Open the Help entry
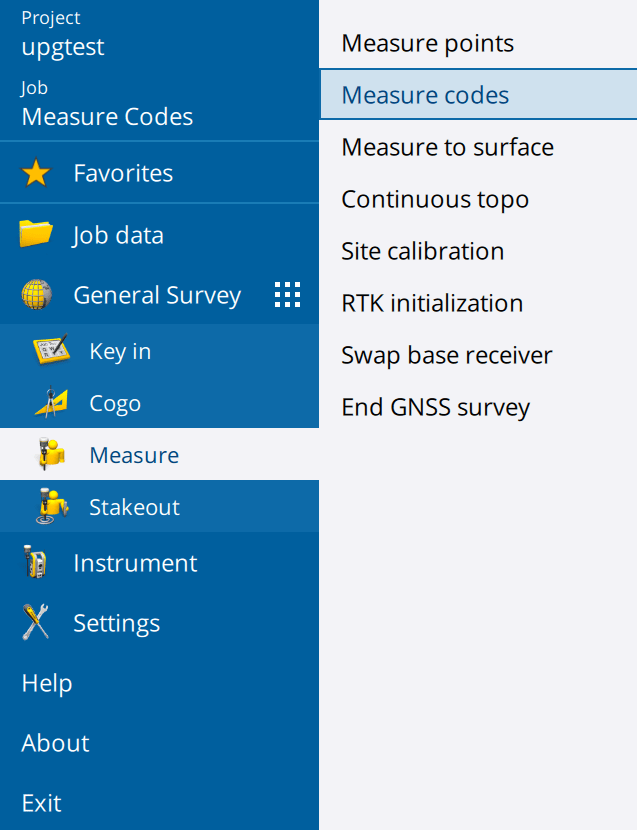The height and width of the screenshot is (830, 637). [x=46, y=683]
